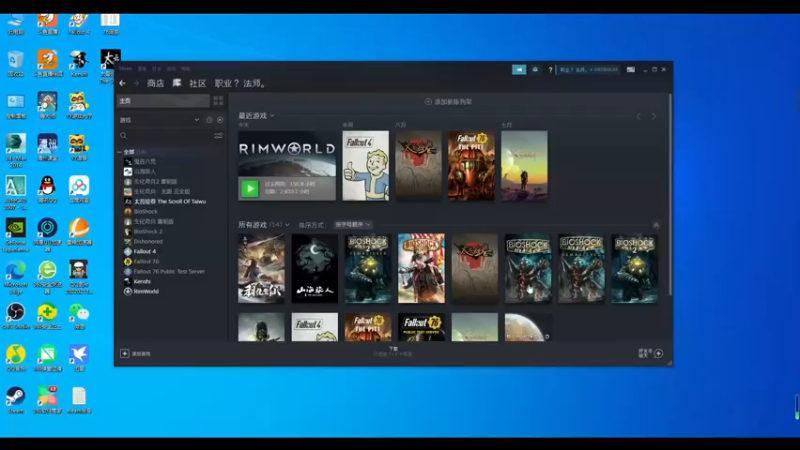Screen dimensions: 800x450
Task: Select BioShock 2 in the games list
Action: click(148, 232)
